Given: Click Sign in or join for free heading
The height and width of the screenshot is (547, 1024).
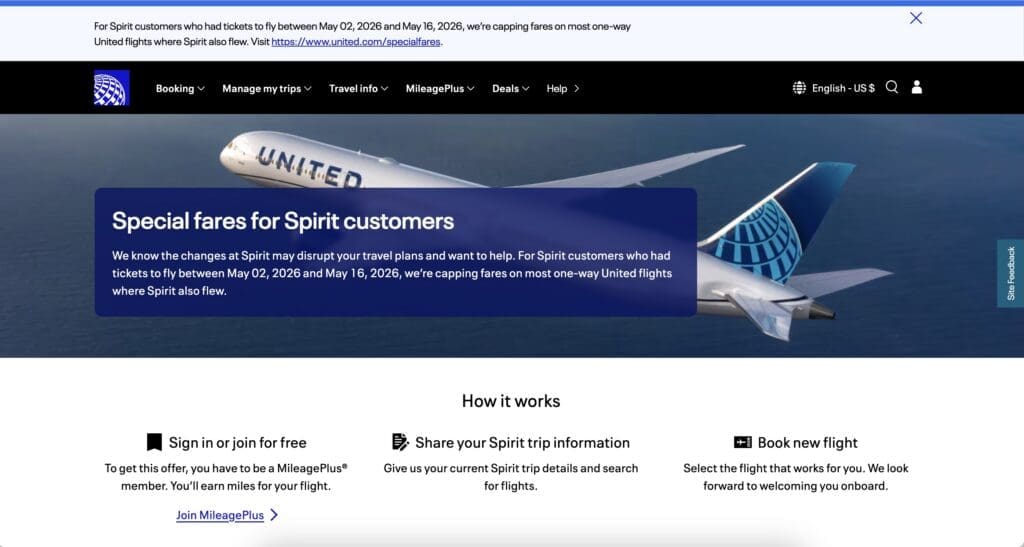Looking at the screenshot, I should pyautogui.click(x=238, y=443).
